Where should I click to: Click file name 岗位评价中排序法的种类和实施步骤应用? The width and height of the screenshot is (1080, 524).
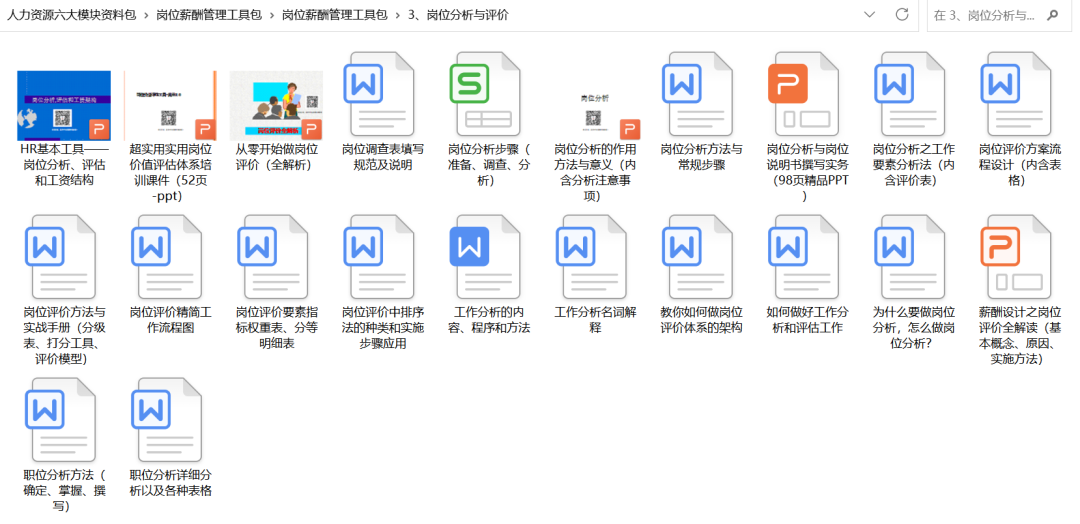(x=382, y=327)
